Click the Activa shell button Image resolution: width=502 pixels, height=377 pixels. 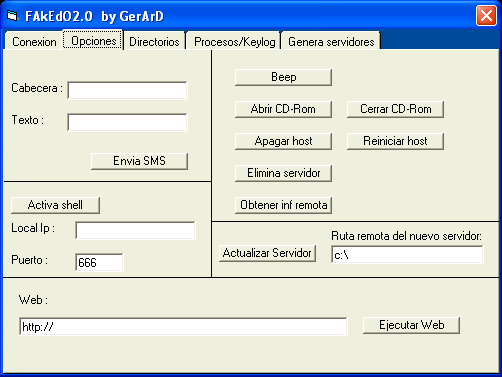55,205
